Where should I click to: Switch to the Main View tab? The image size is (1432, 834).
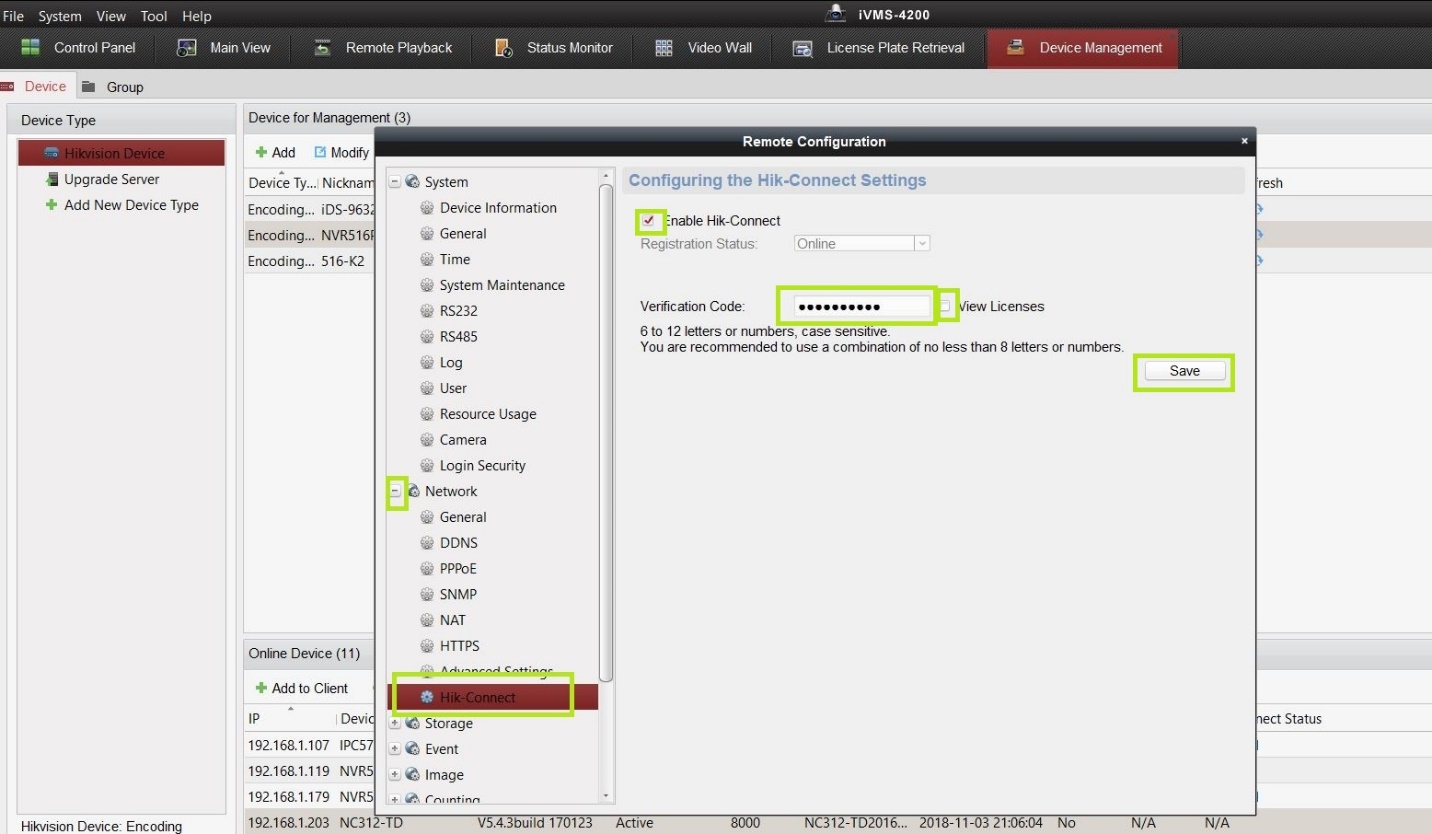pyautogui.click(x=223, y=48)
